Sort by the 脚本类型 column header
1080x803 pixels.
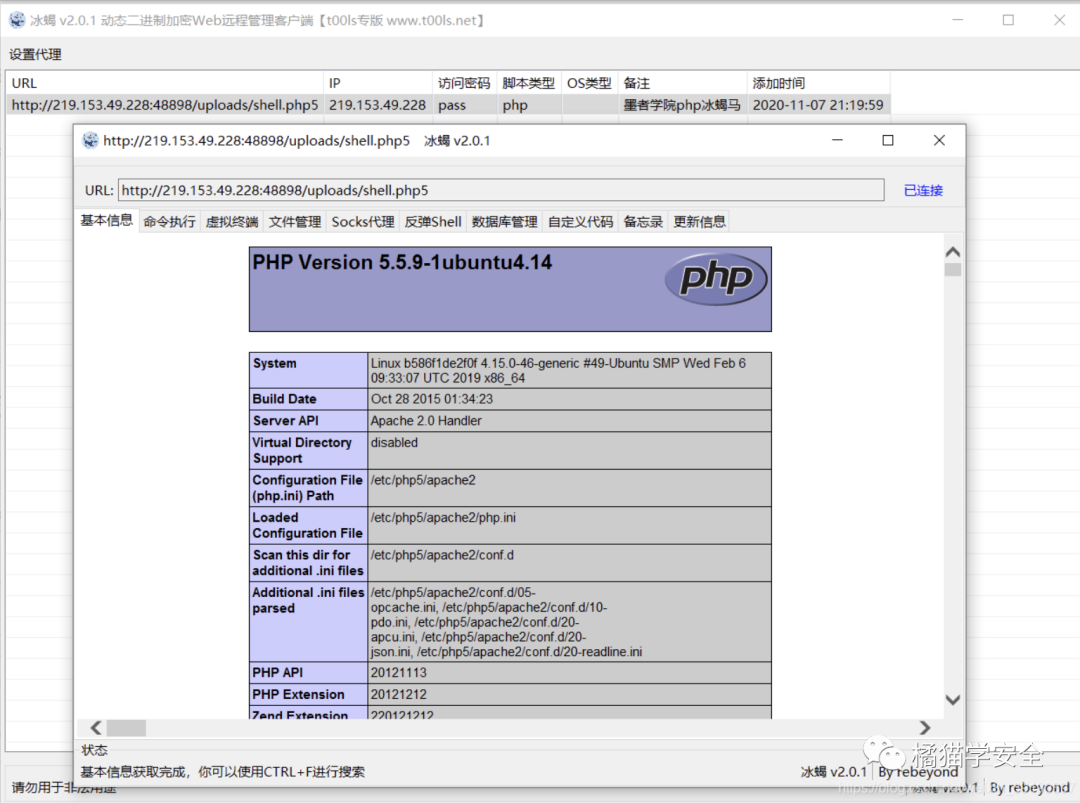point(528,83)
